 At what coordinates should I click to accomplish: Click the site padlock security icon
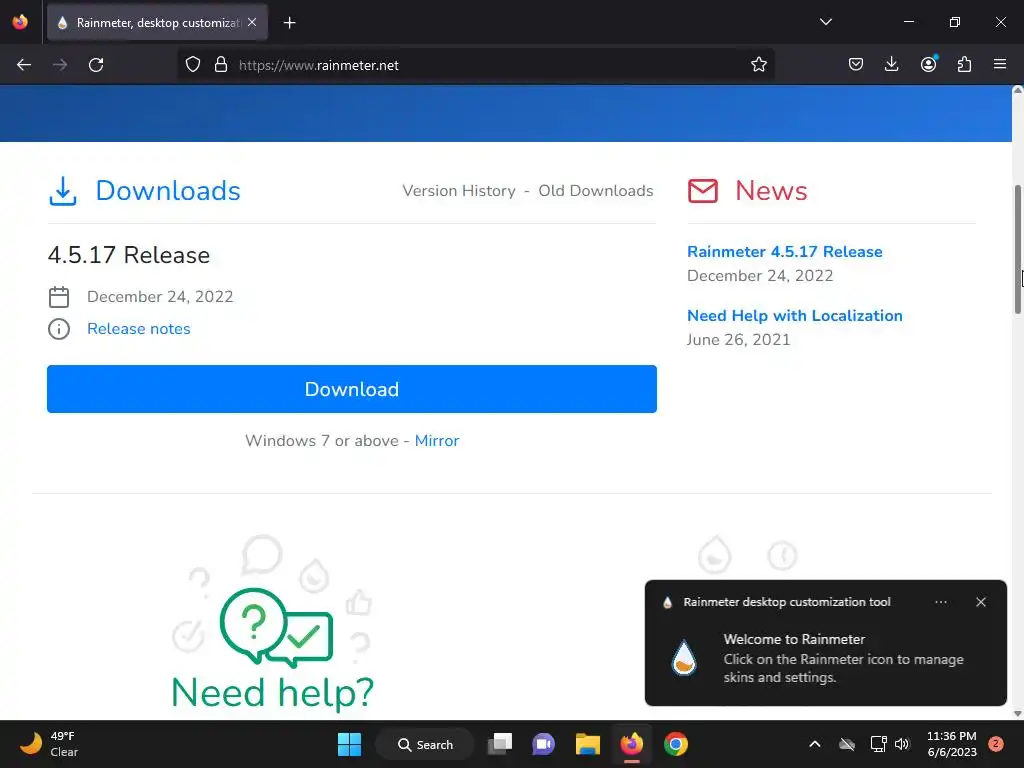tap(221, 65)
